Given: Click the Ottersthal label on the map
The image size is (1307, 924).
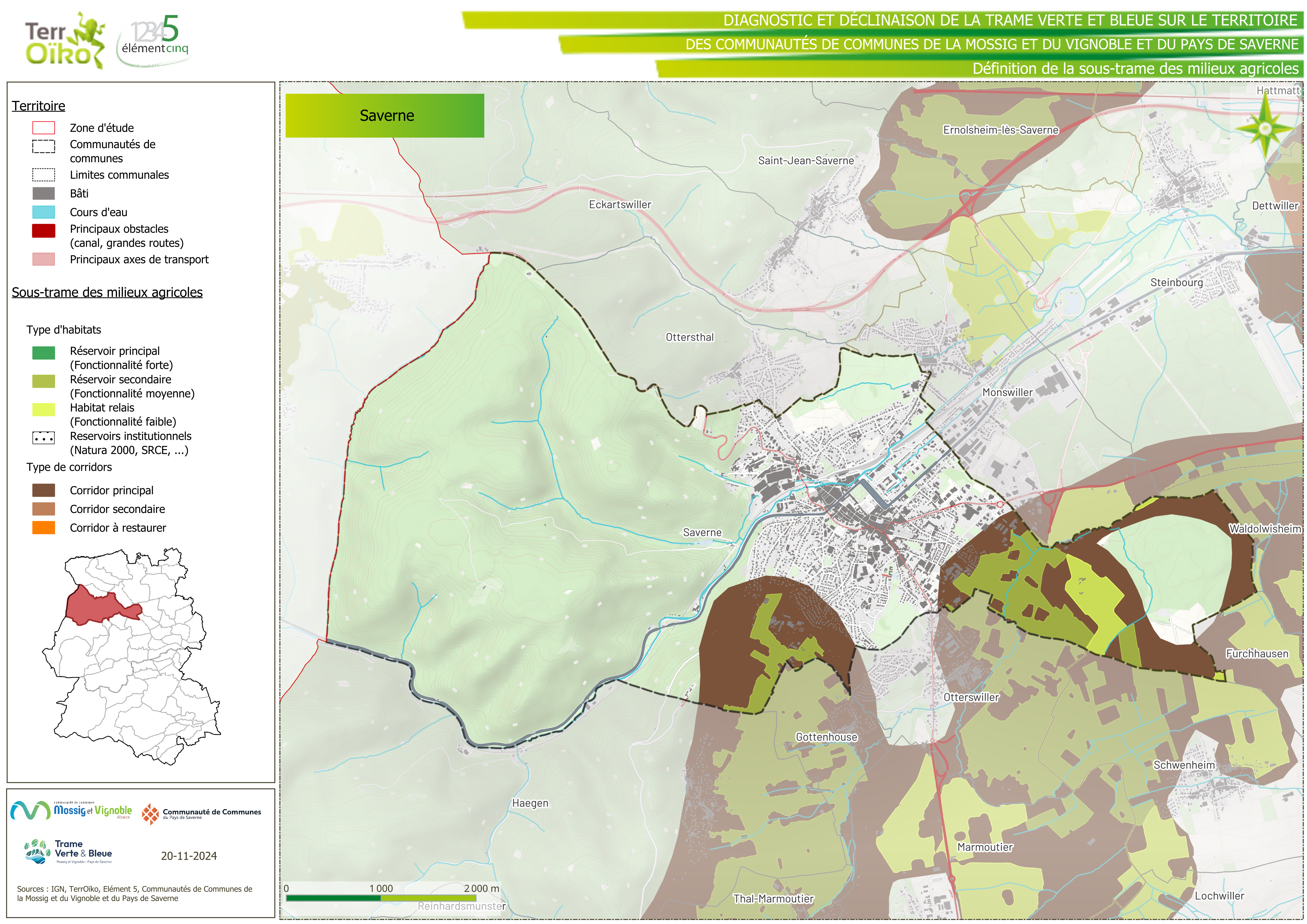Looking at the screenshot, I should (x=689, y=337).
